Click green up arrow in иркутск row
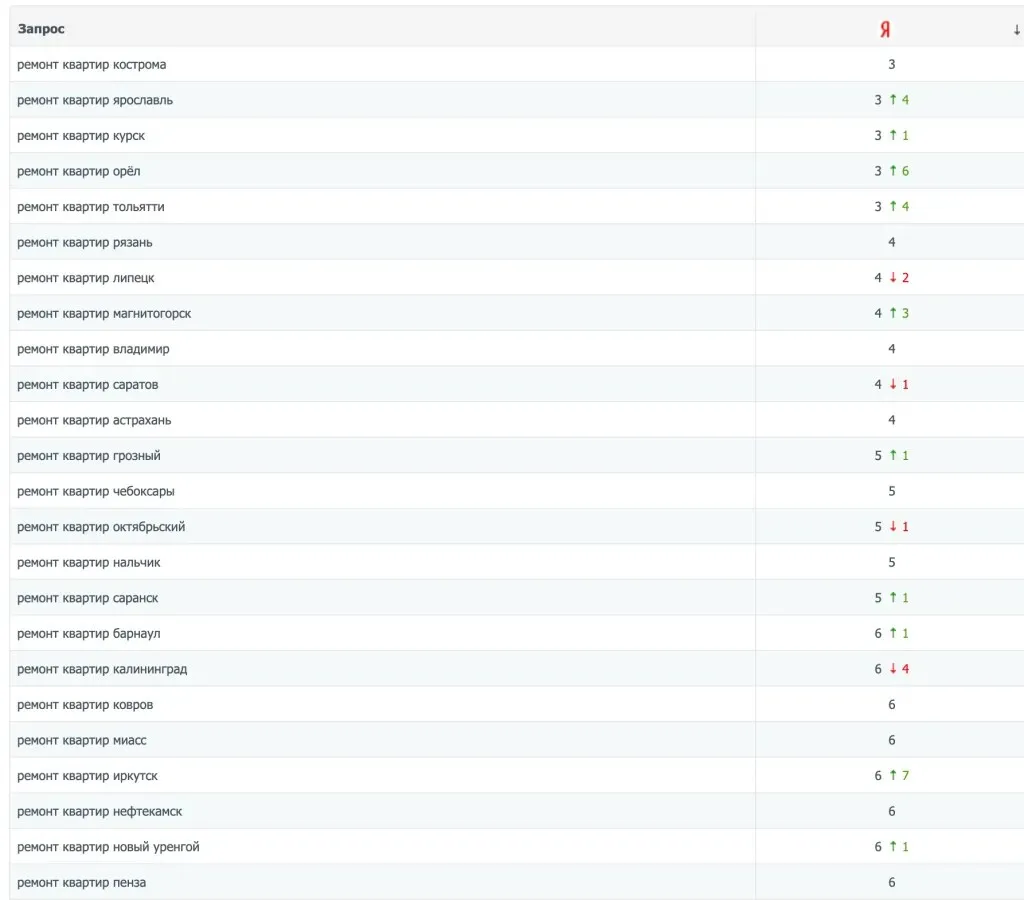The width and height of the screenshot is (1024, 900). pyautogui.click(x=893, y=775)
